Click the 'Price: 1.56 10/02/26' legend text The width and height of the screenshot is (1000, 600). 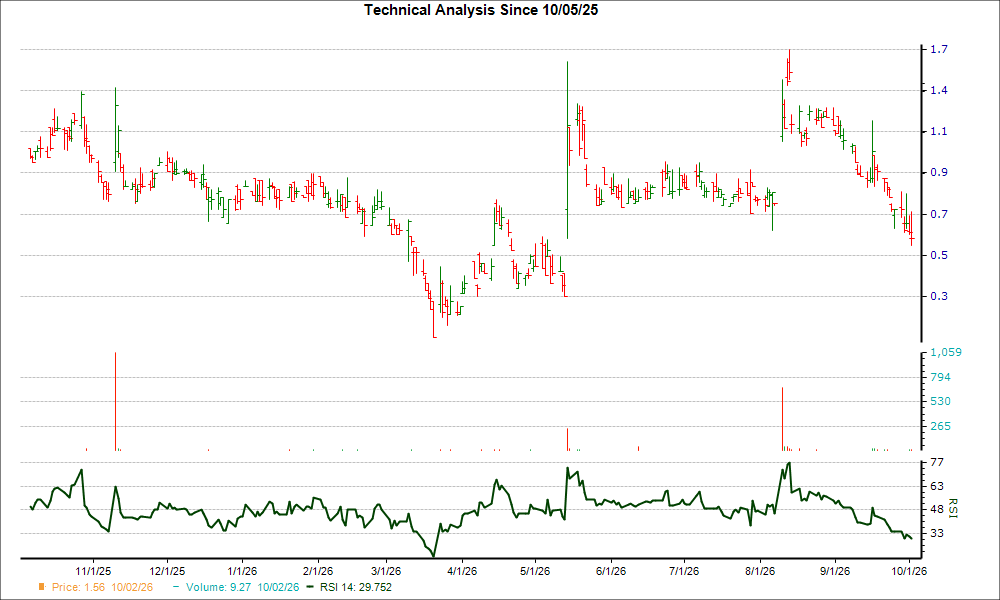(x=102, y=587)
